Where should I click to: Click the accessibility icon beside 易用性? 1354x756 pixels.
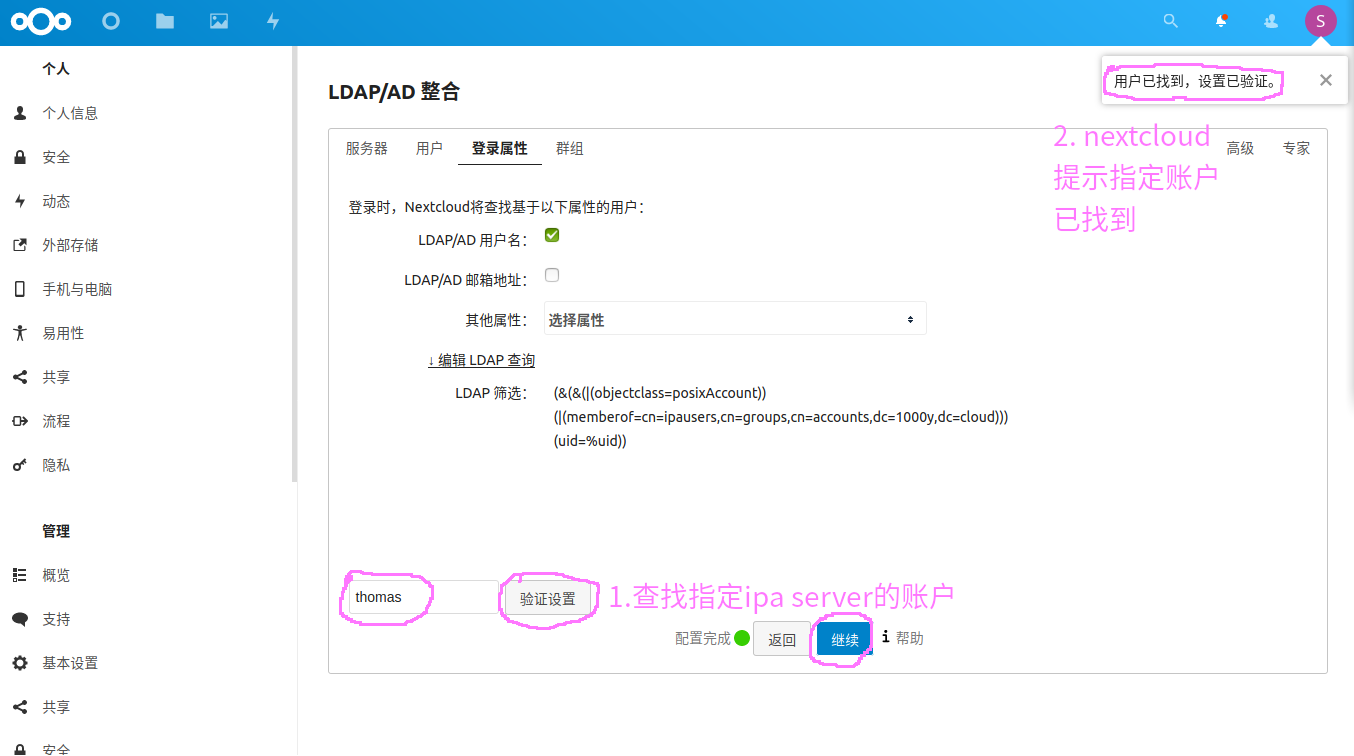click(x=19, y=333)
